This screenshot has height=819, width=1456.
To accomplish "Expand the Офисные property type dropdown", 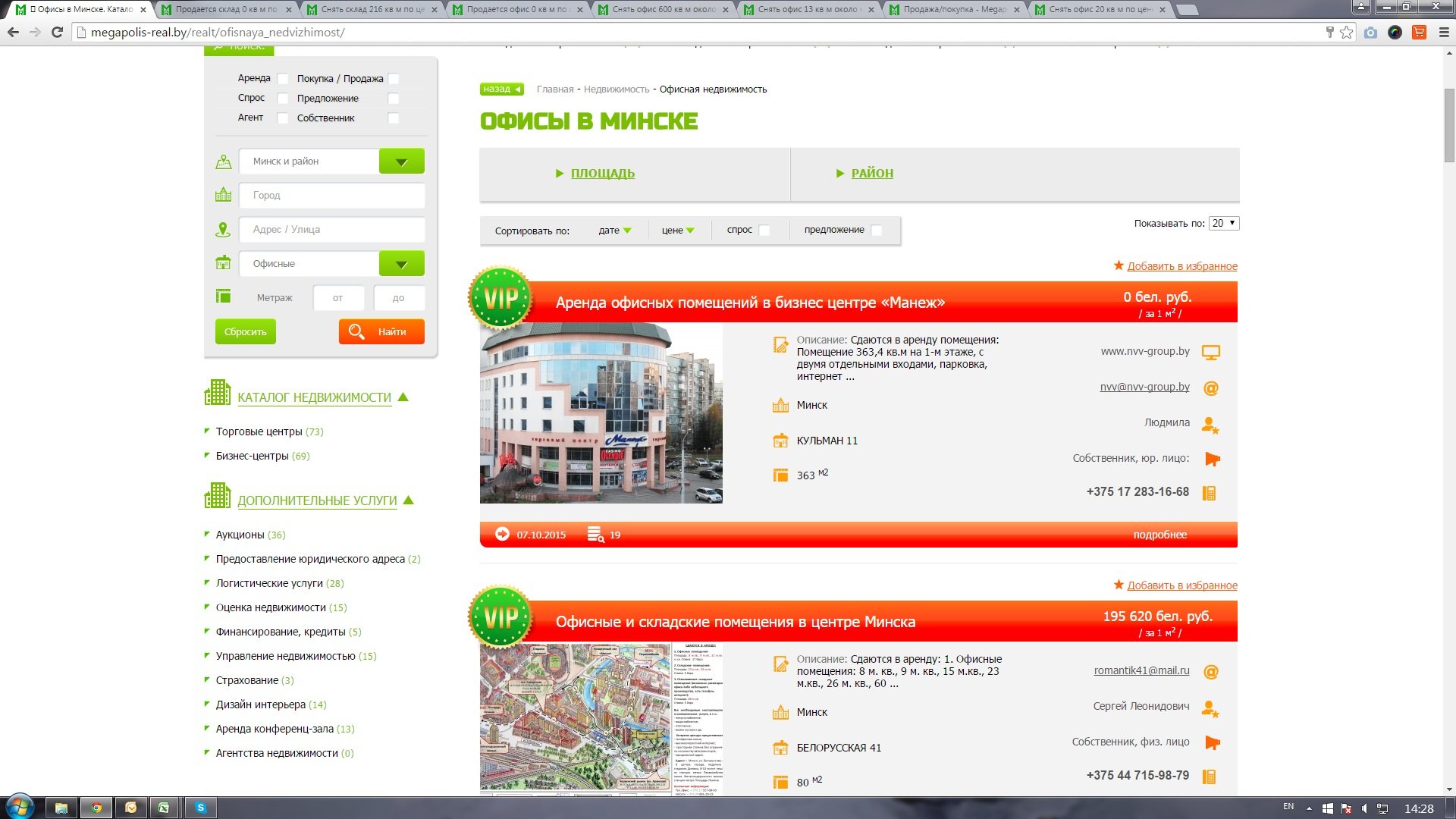I will click(x=401, y=264).
